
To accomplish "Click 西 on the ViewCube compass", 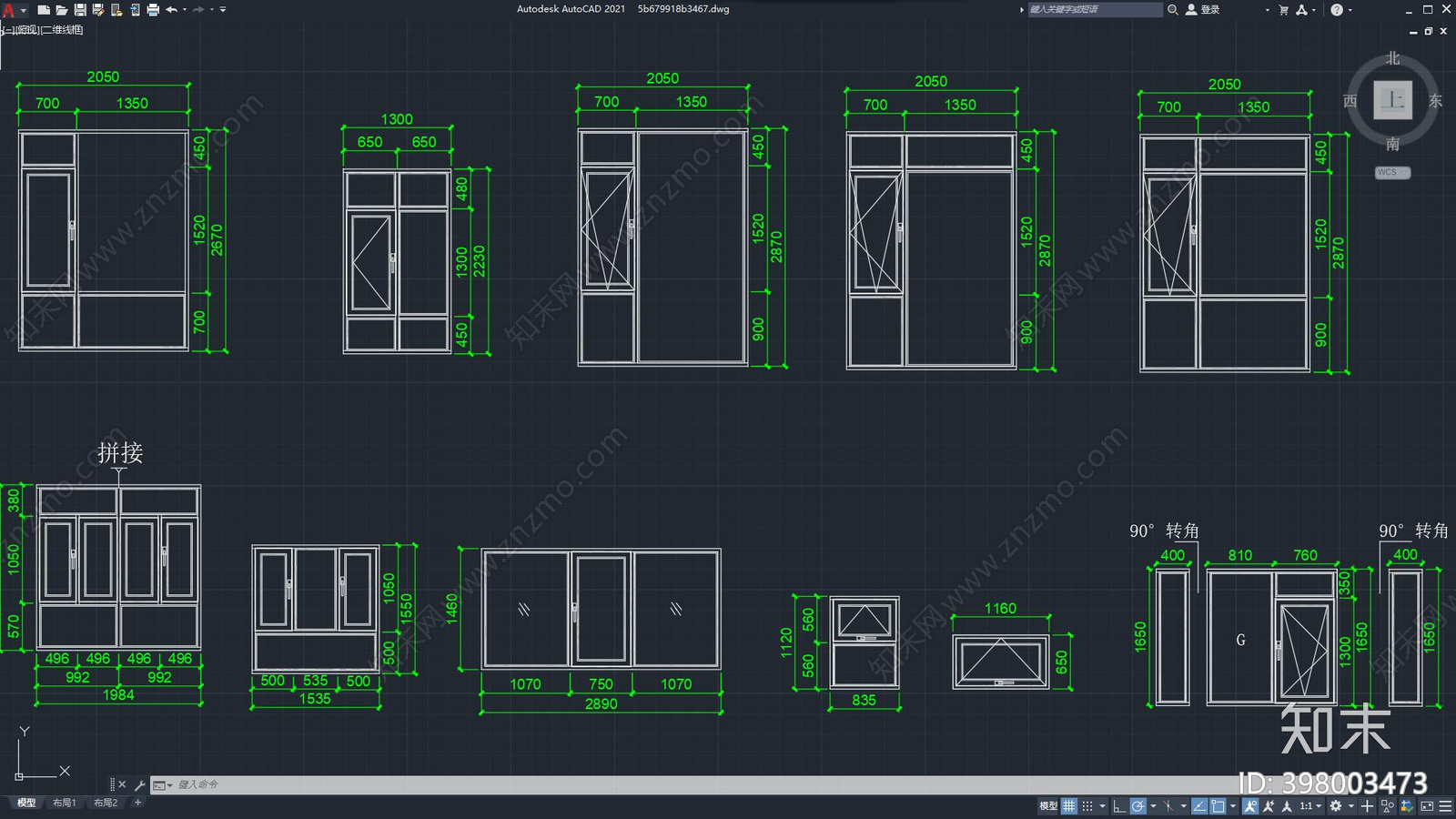I will tap(1350, 101).
